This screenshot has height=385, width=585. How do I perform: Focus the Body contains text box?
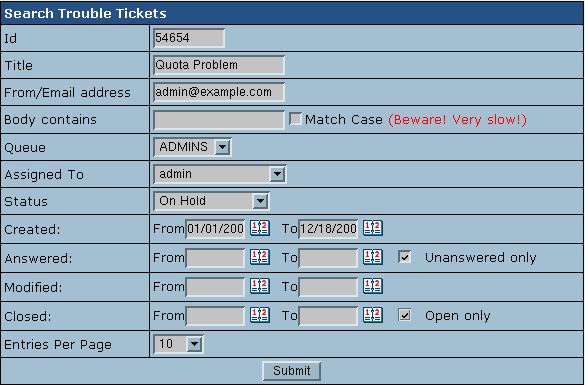pos(219,120)
